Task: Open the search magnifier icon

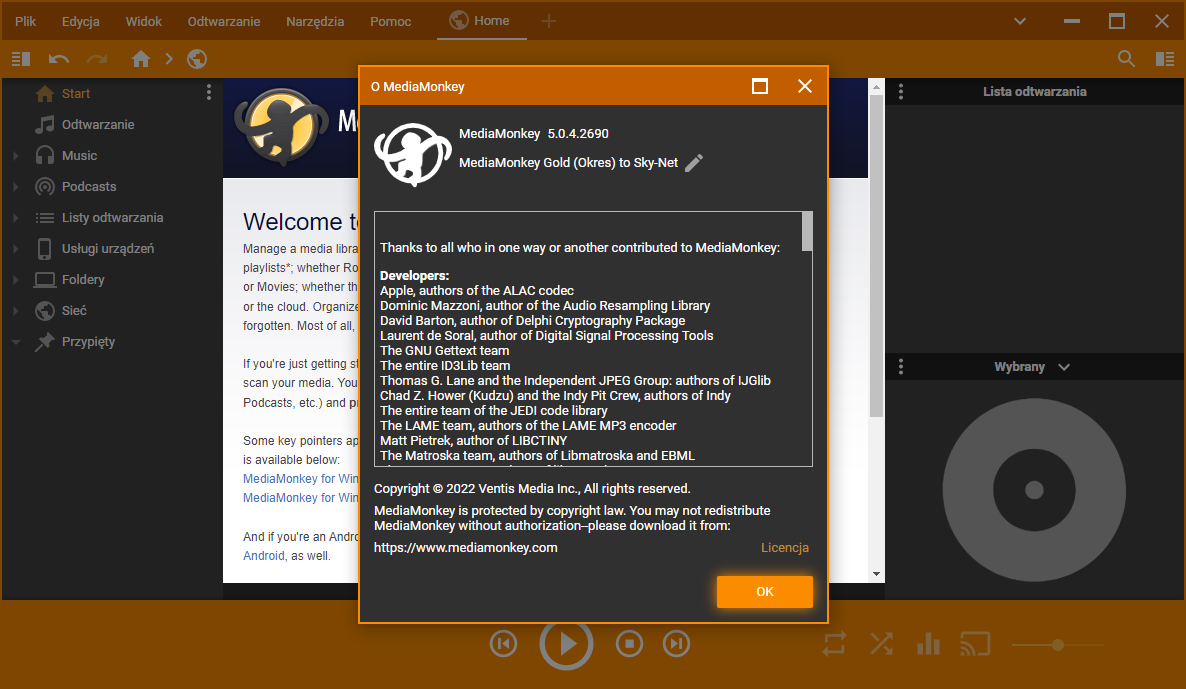Action: (x=1126, y=59)
